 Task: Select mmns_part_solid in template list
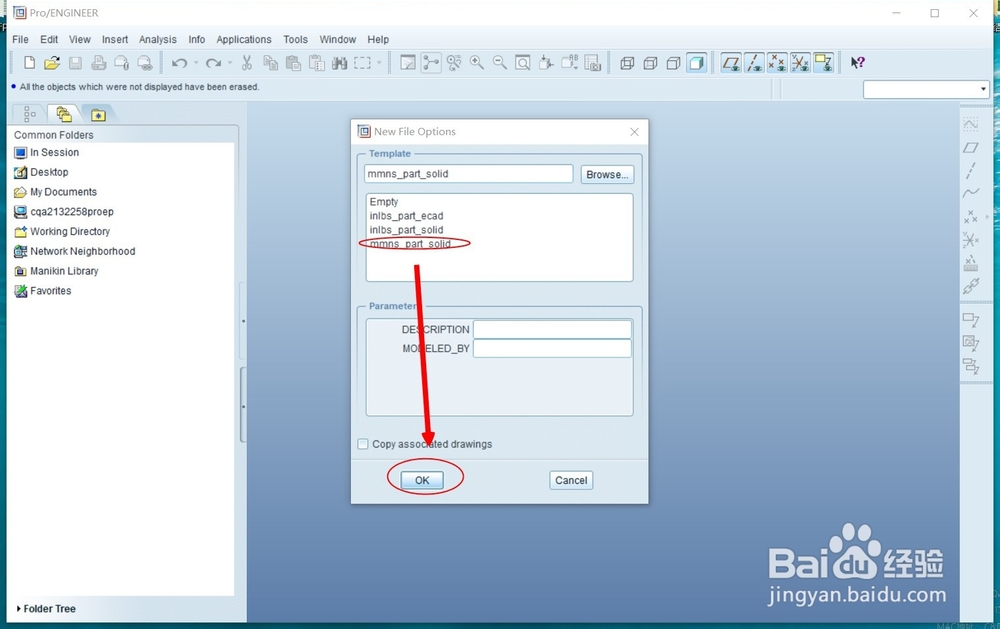410,244
